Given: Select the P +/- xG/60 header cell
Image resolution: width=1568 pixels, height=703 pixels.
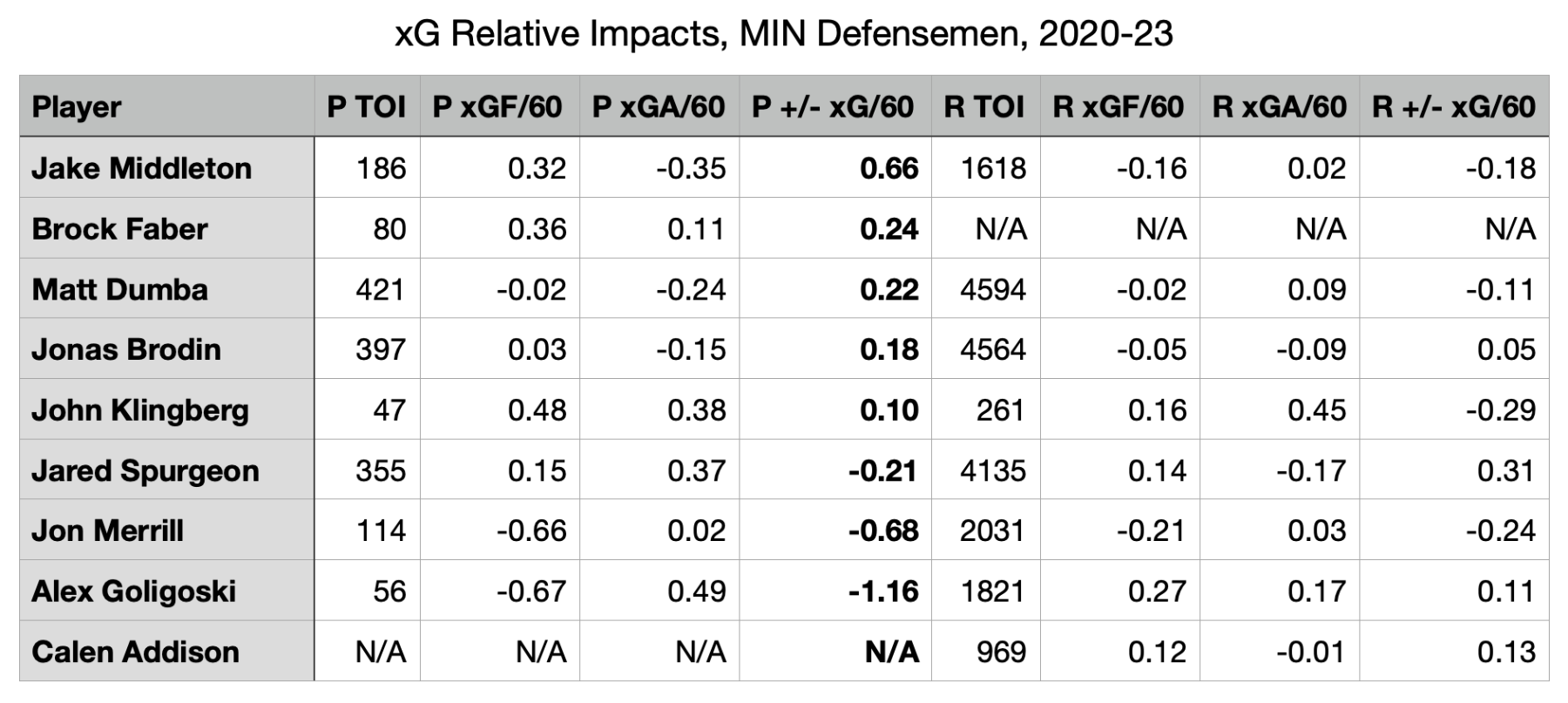Looking at the screenshot, I should pos(832,107).
